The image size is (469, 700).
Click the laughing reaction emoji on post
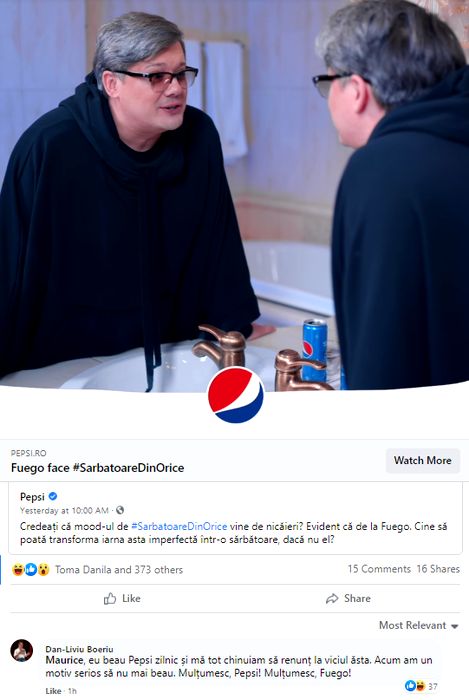[18, 569]
